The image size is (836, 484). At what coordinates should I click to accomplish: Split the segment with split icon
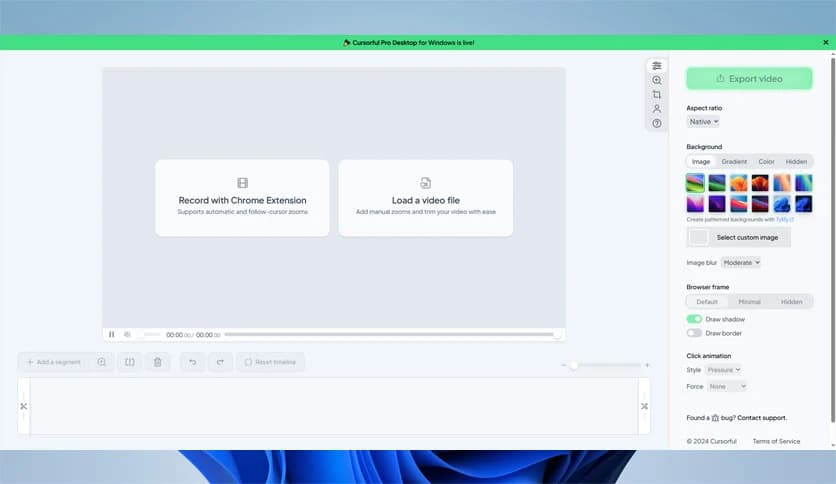point(130,362)
